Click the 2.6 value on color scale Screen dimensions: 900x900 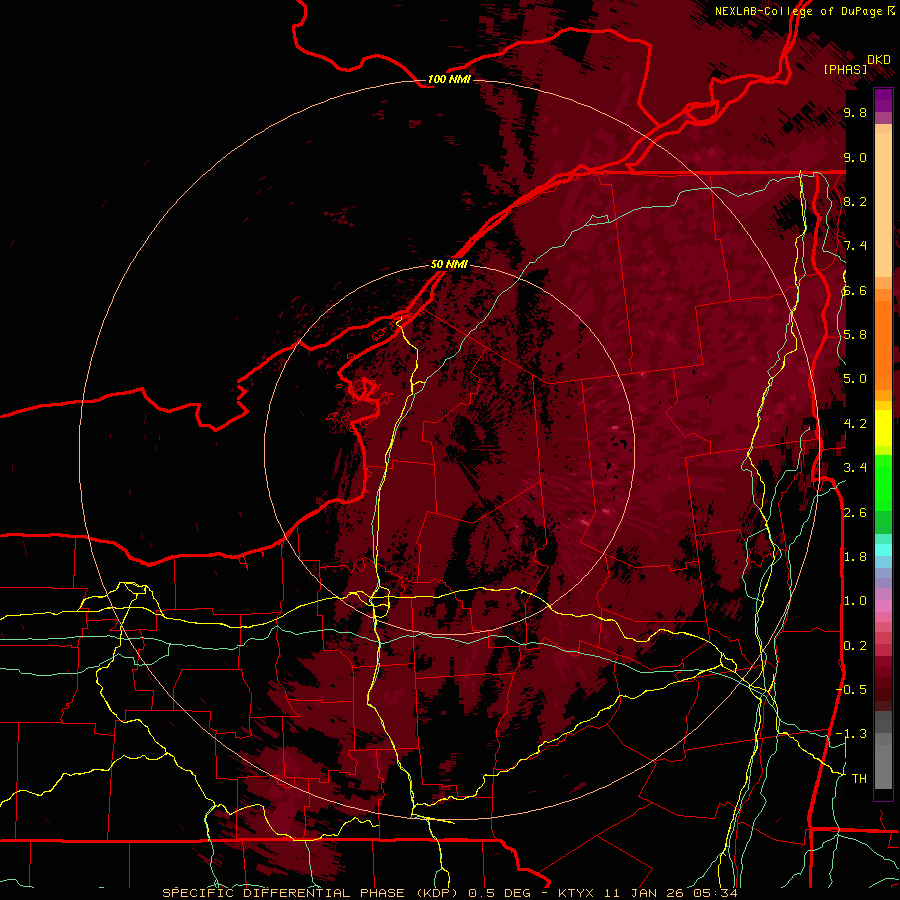[855, 513]
